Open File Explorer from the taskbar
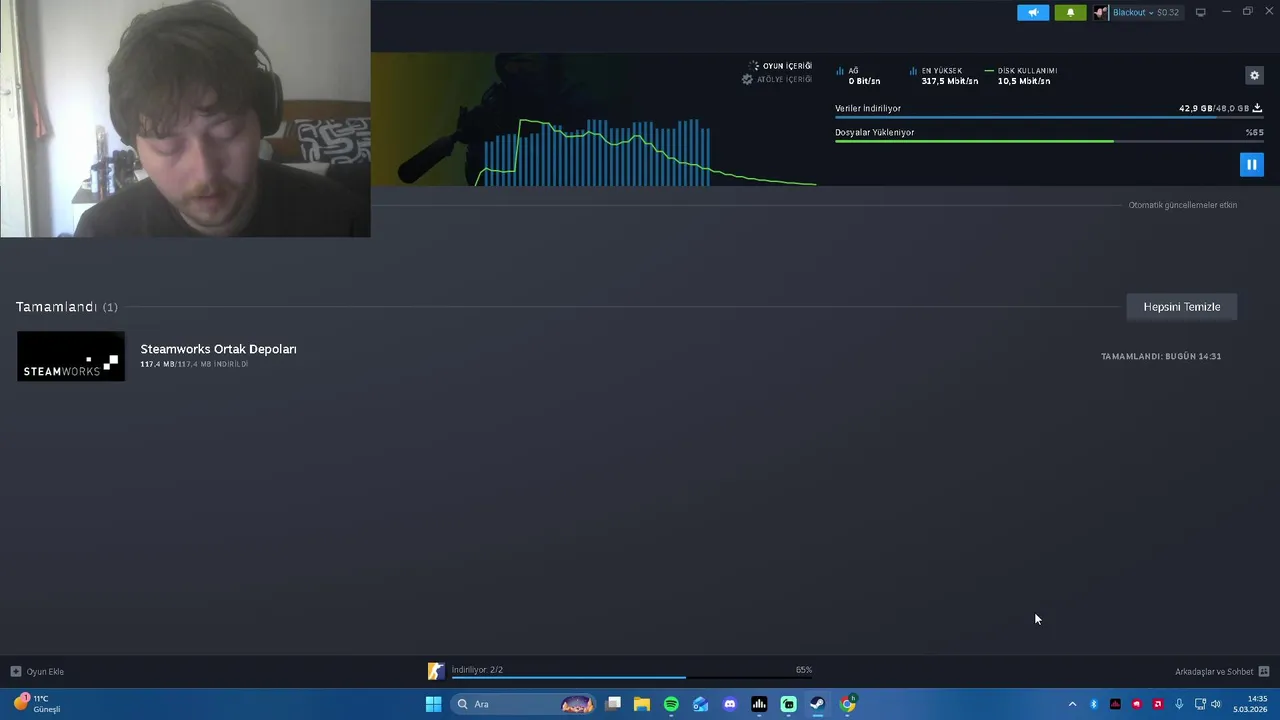 (642, 704)
